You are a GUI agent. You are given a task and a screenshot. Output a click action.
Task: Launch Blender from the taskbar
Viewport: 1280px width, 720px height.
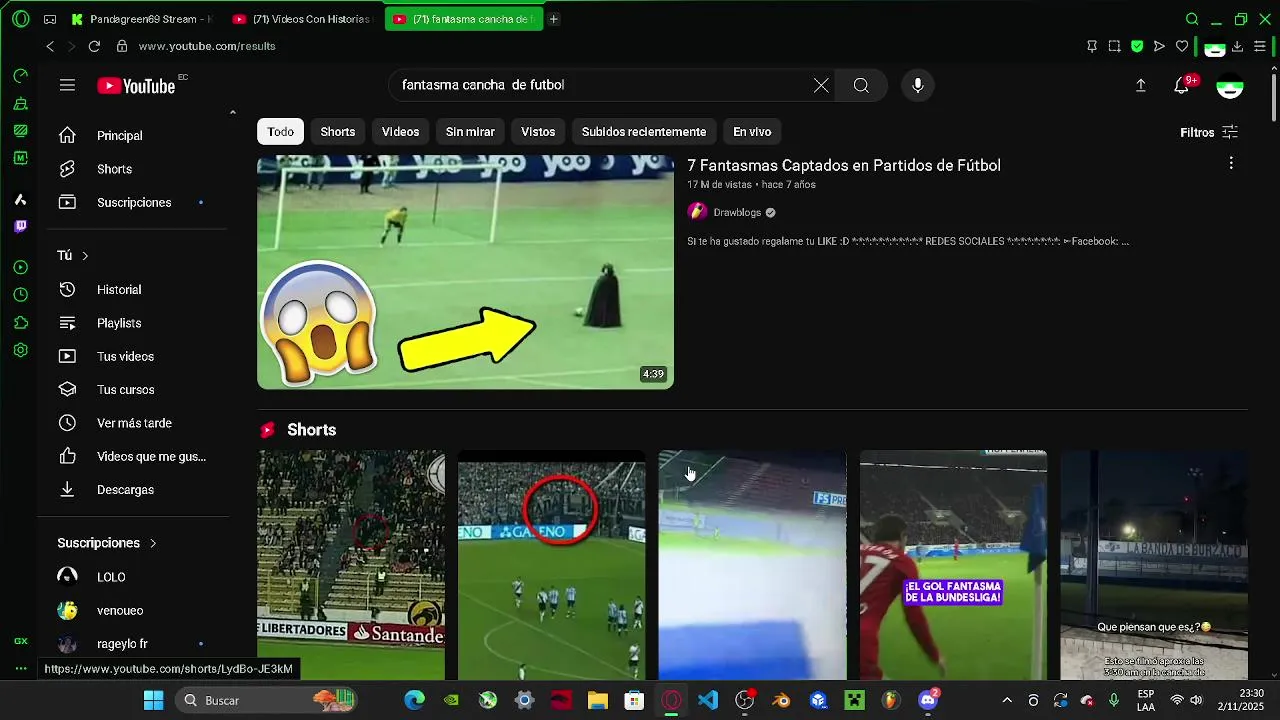tap(781, 700)
